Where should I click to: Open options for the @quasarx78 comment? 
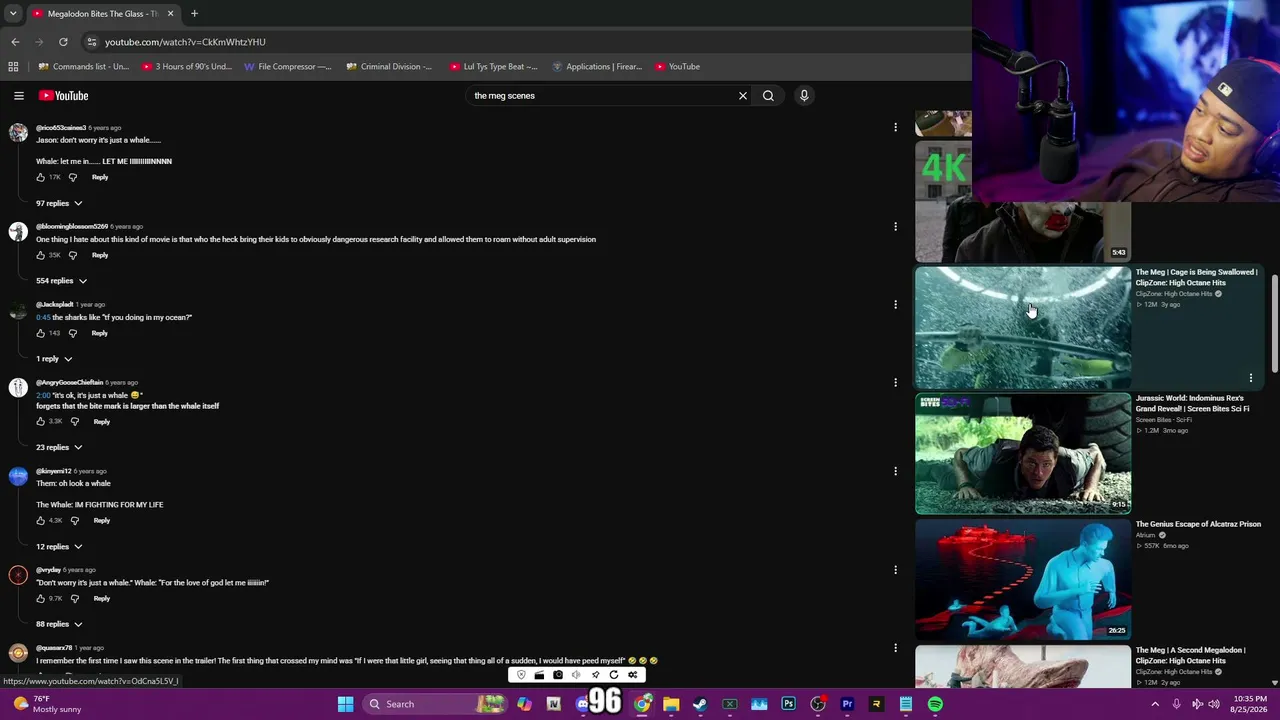895,648
